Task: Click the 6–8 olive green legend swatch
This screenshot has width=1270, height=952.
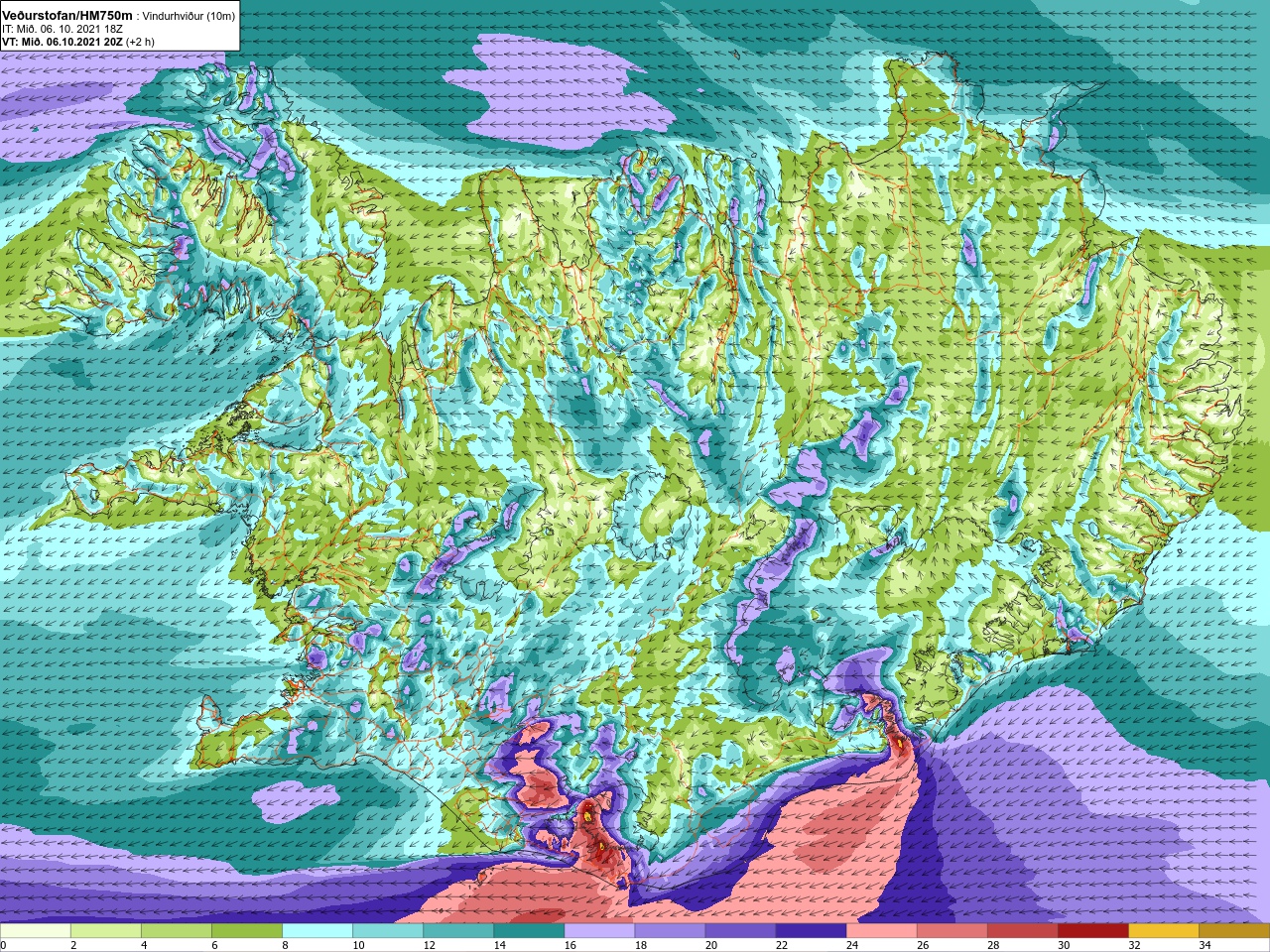Action: click(x=247, y=931)
